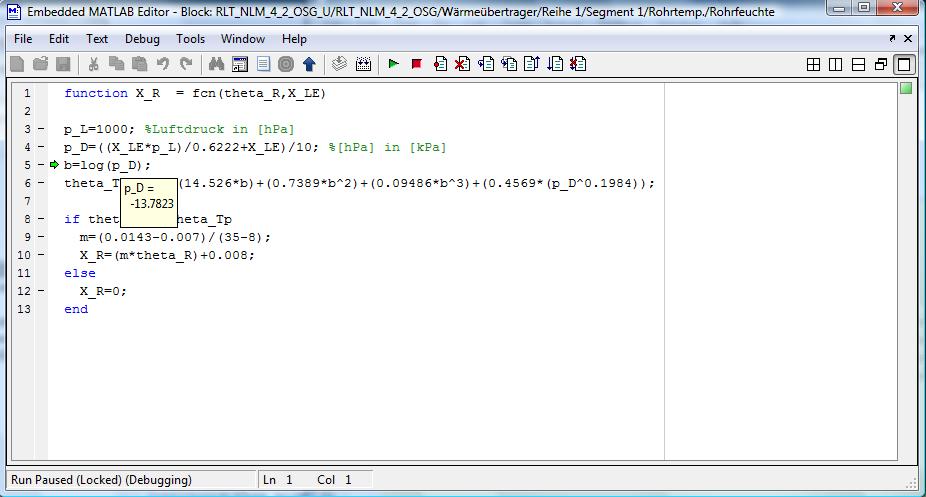
Task: Undock the editor with arrow icon
Action: (892, 38)
